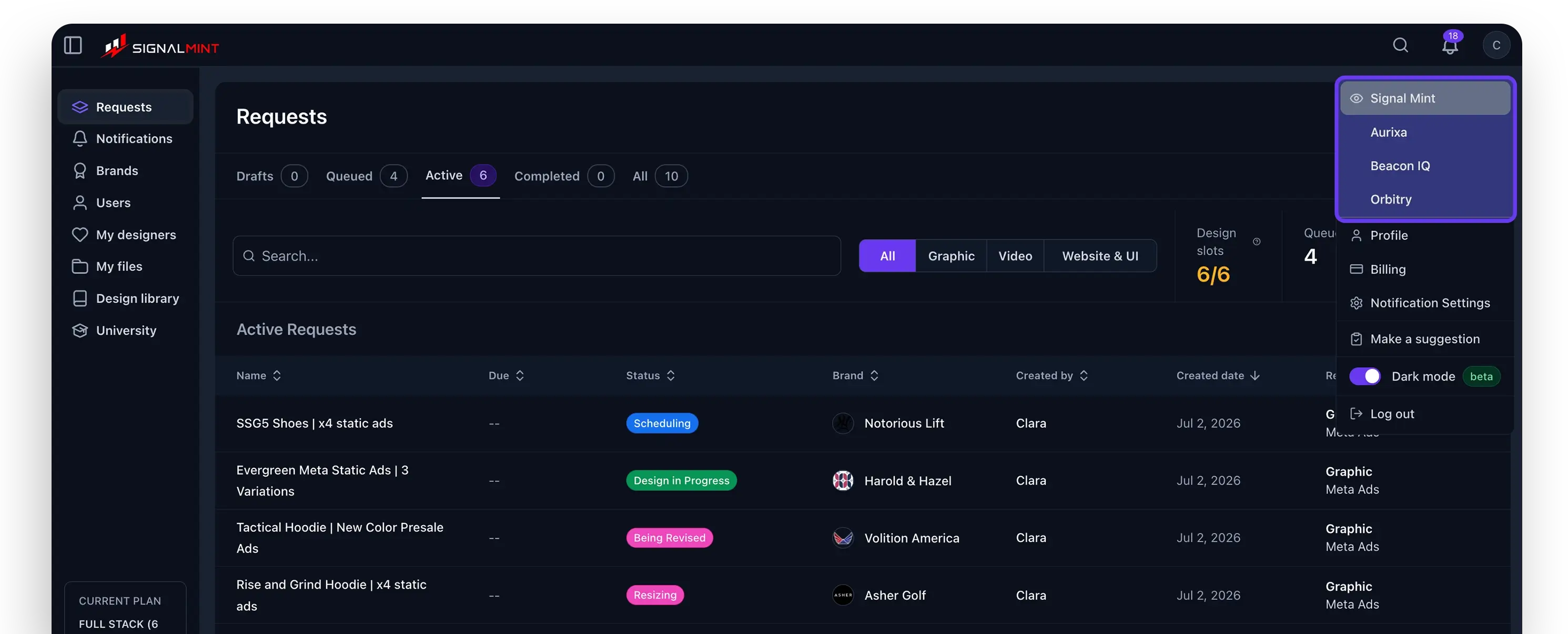Switch to the Aurixa workspace
The height and width of the screenshot is (634, 1568).
pyautogui.click(x=1425, y=132)
